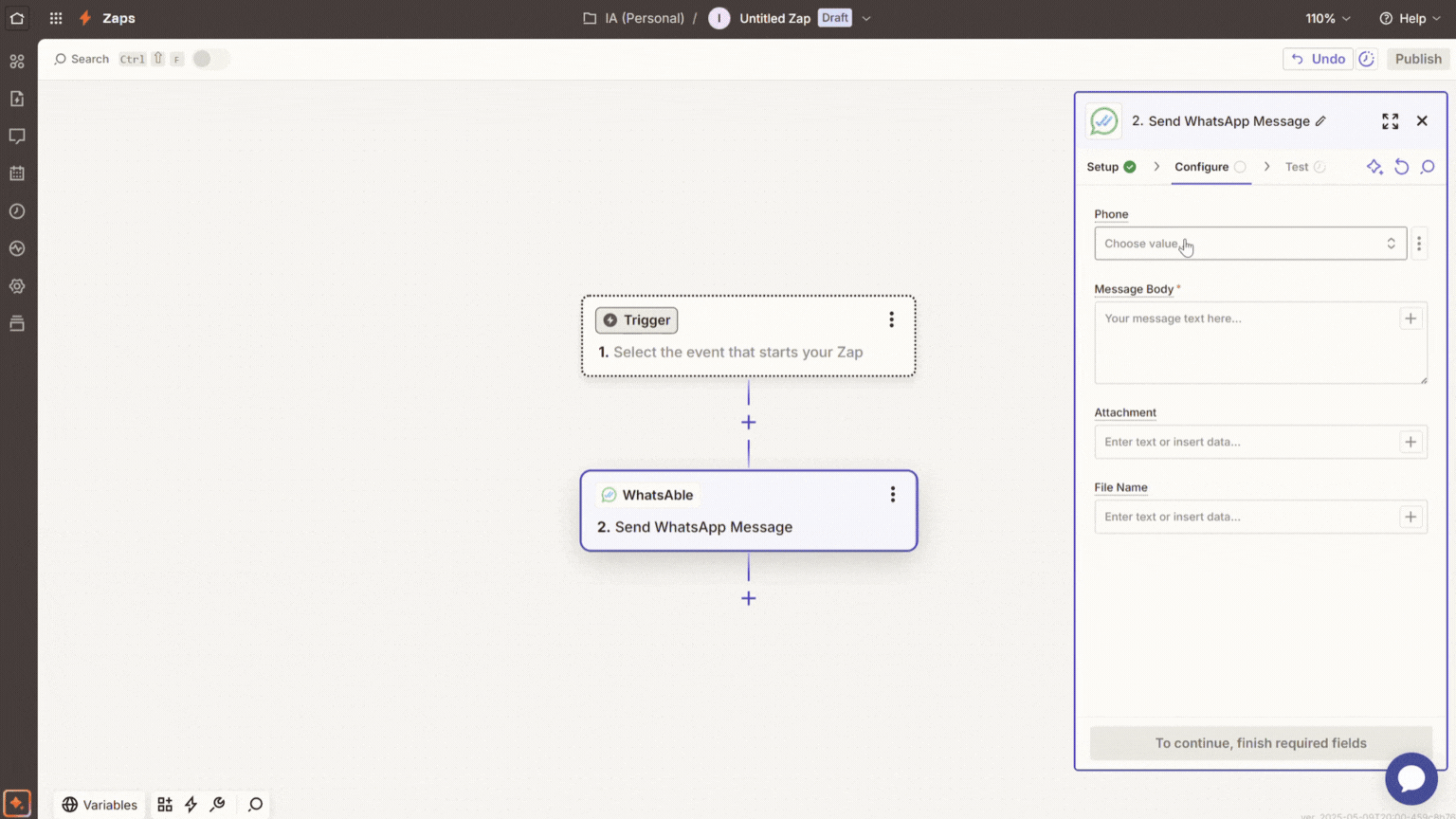Click the Zaps lightning logo
The height and width of the screenshot is (819, 1456).
point(85,18)
